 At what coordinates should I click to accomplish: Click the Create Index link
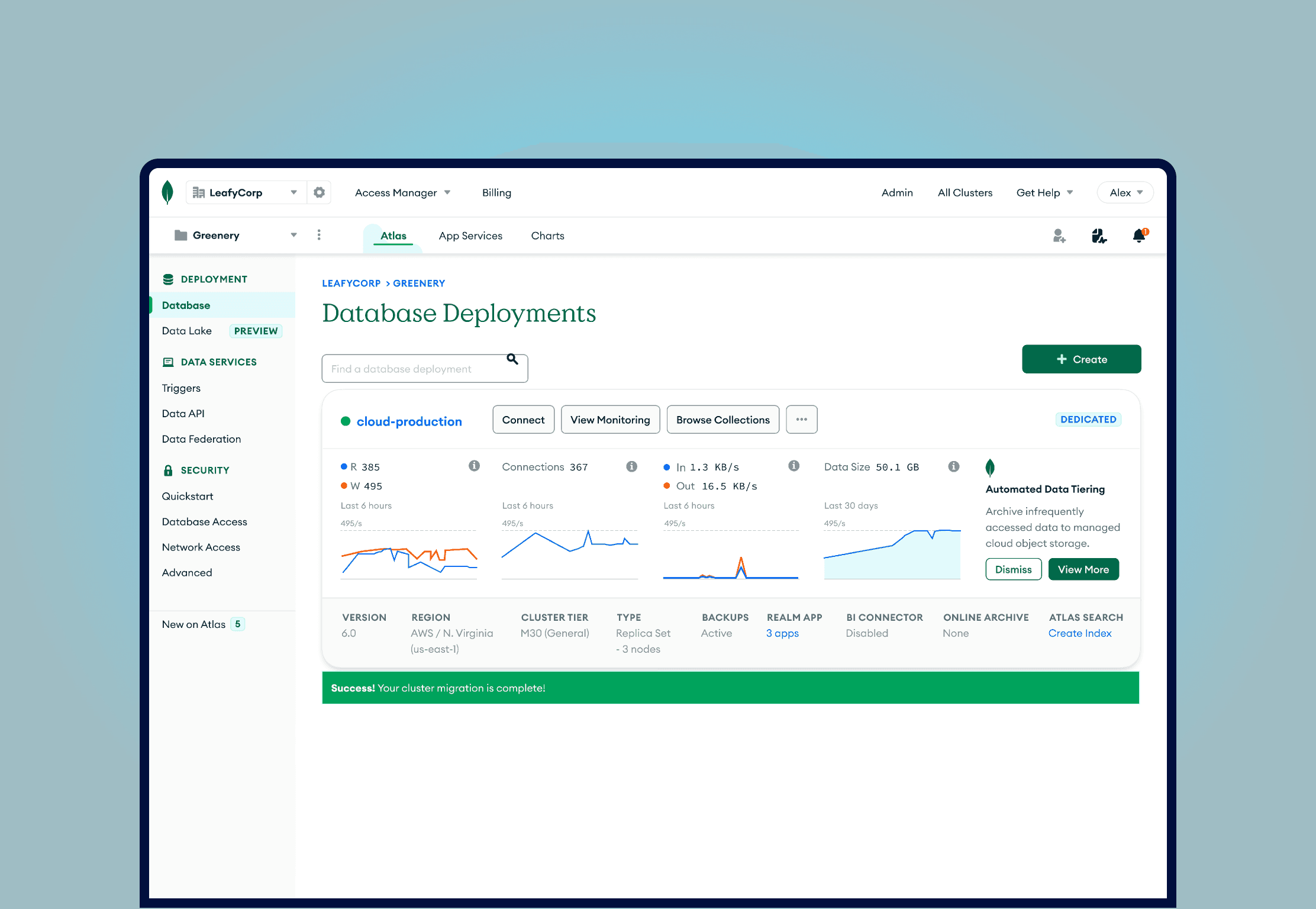(x=1079, y=633)
